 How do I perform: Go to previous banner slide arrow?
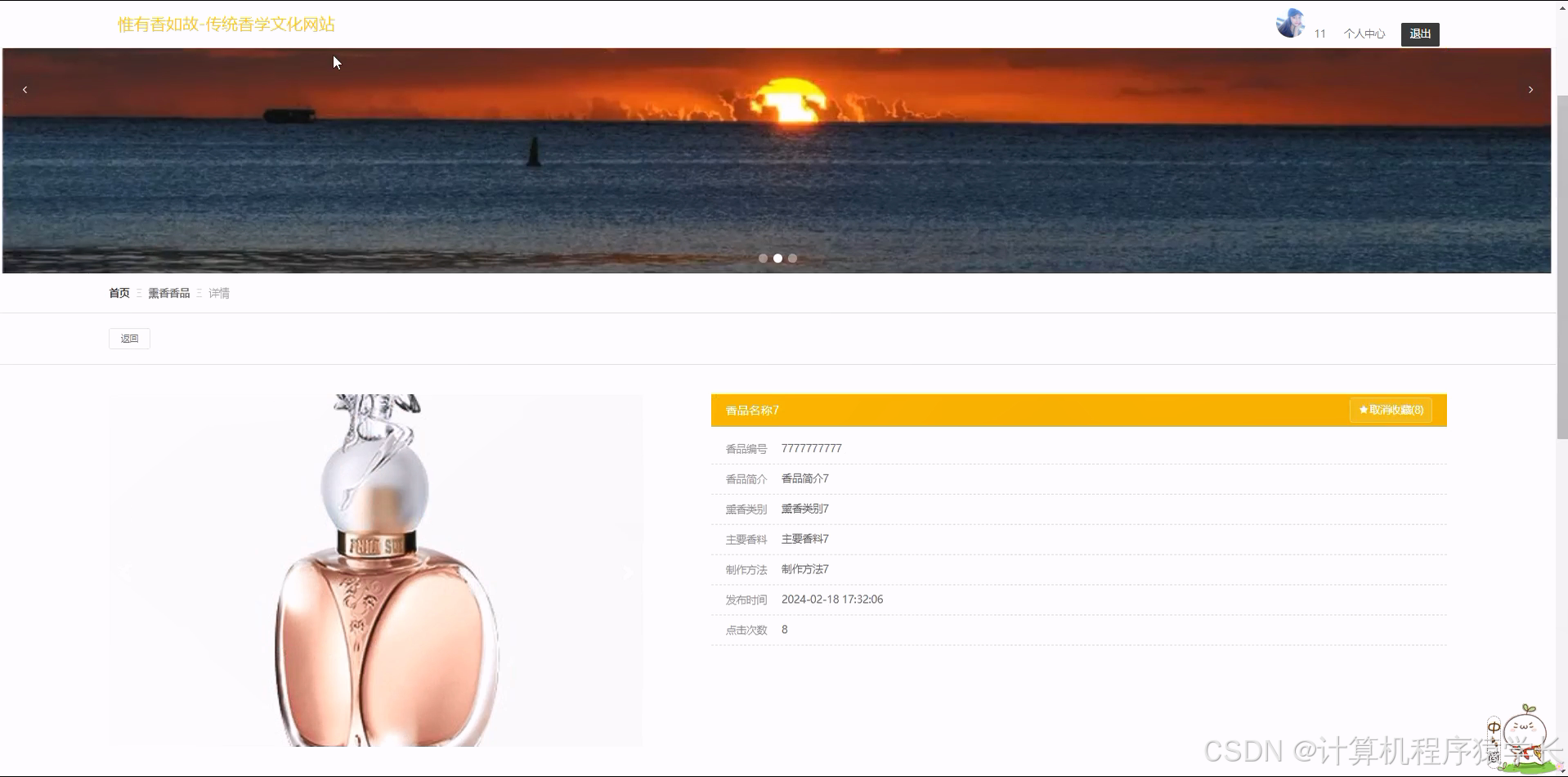tap(25, 90)
